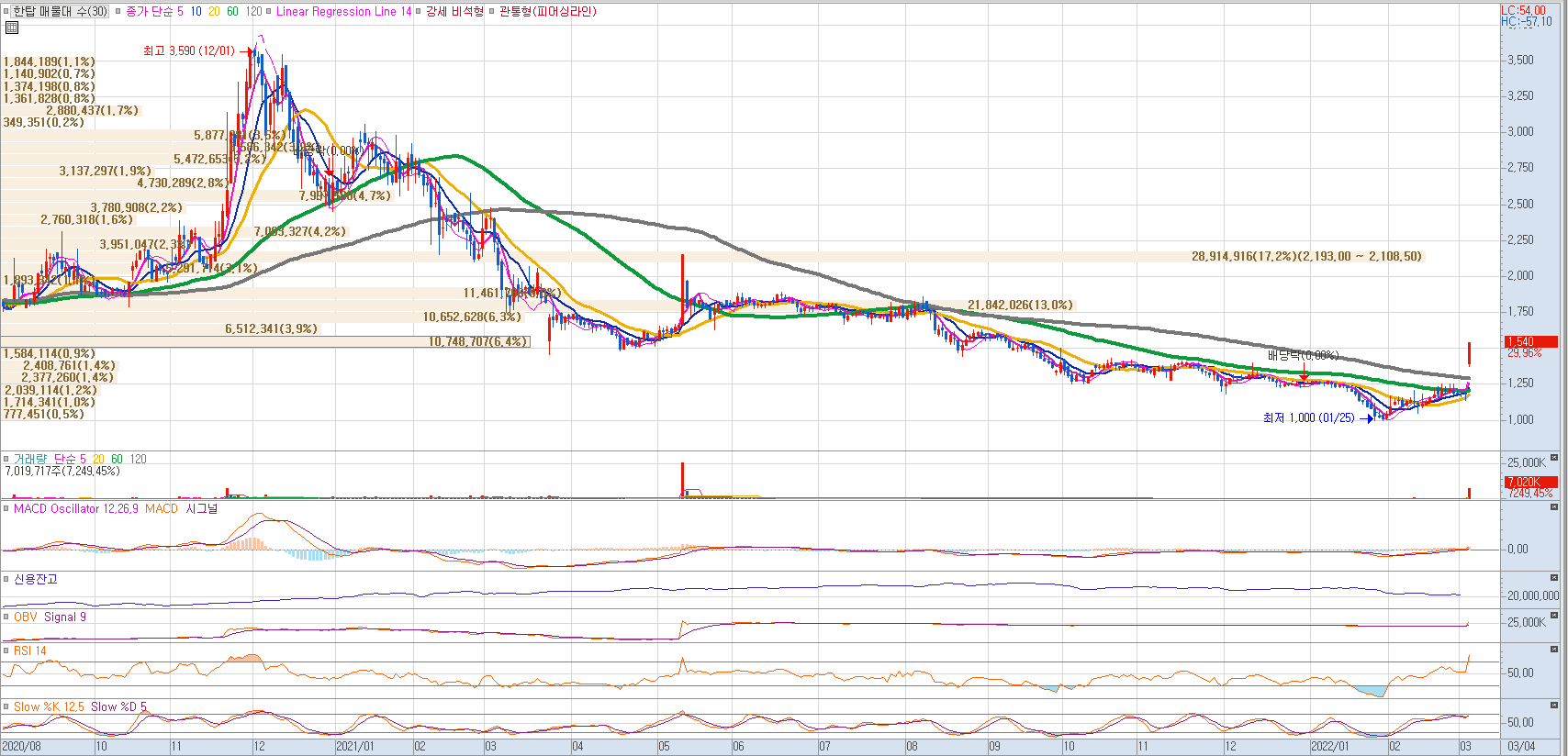
Task: Click the 777,451(0.5%) volume profile label
Action: point(43,414)
